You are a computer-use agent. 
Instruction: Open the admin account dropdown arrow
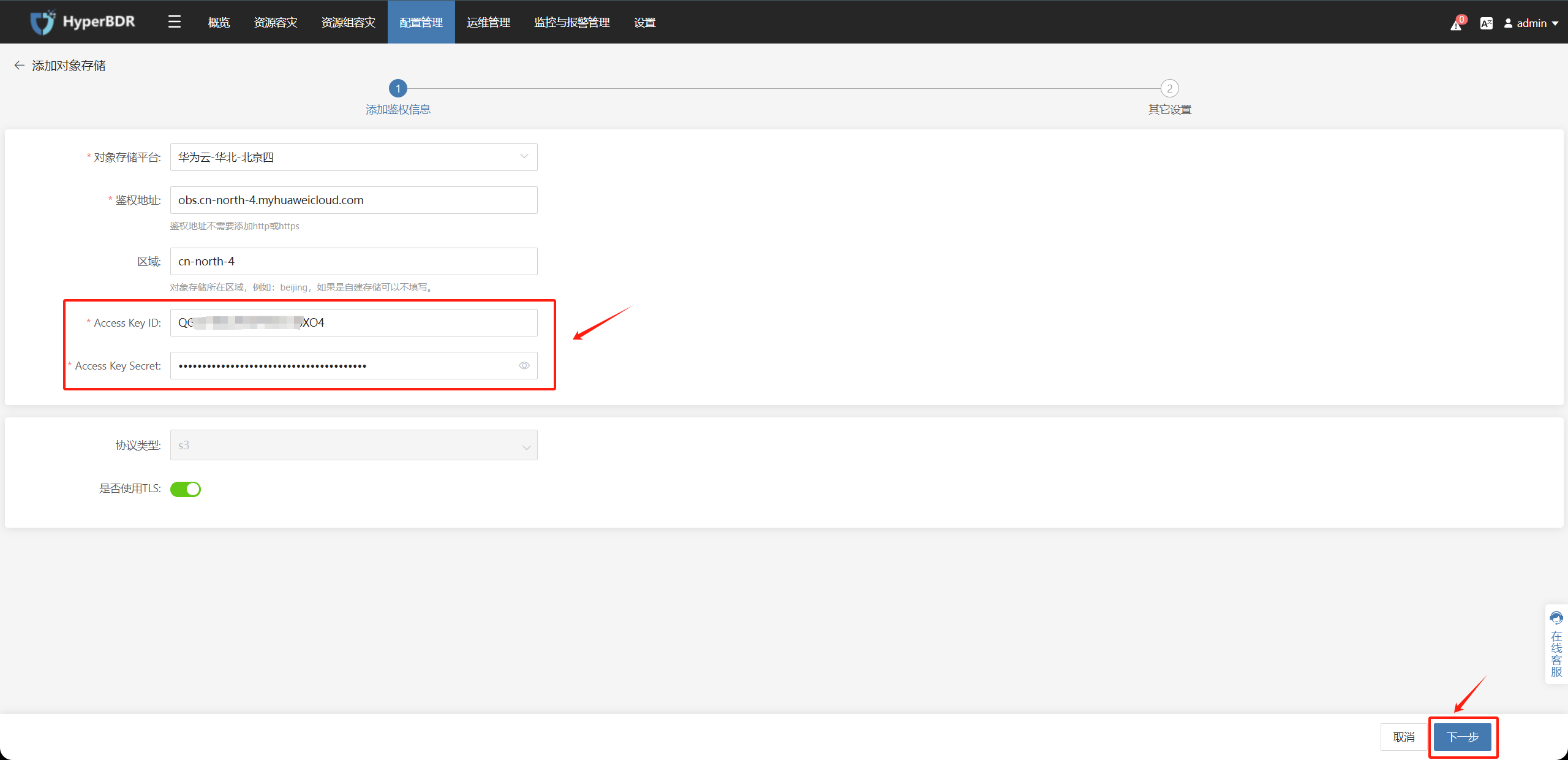pyautogui.click(x=1555, y=23)
